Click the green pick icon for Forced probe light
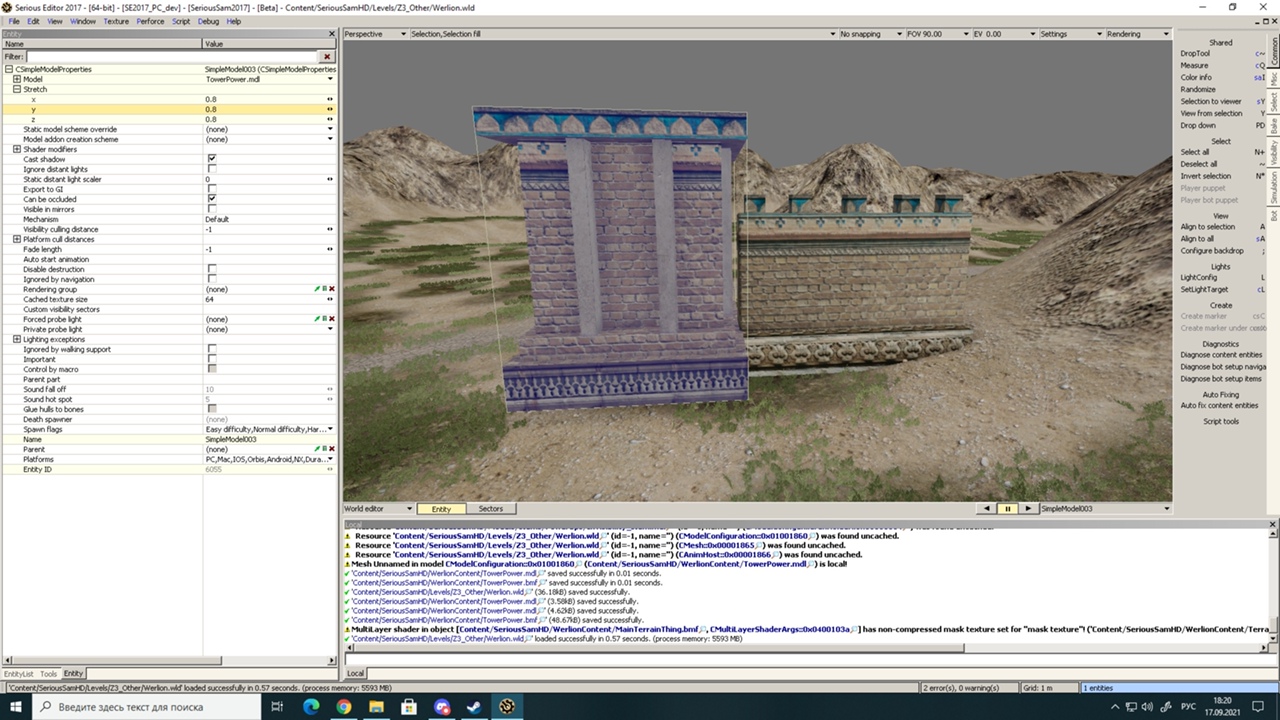Screen dimensions: 1280x720 pyautogui.click(x=317, y=319)
